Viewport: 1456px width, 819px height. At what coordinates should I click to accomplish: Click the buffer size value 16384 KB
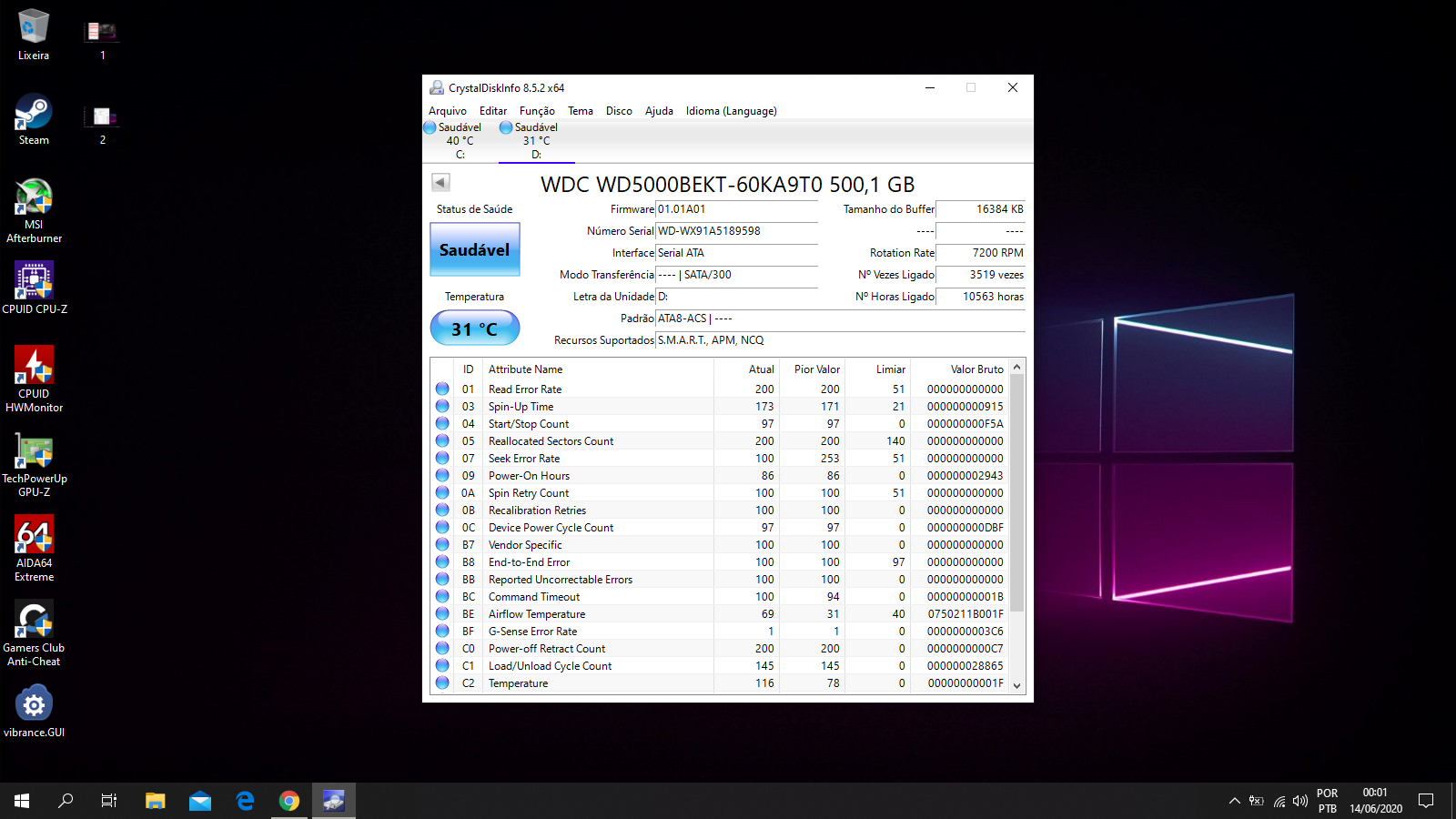(x=981, y=209)
